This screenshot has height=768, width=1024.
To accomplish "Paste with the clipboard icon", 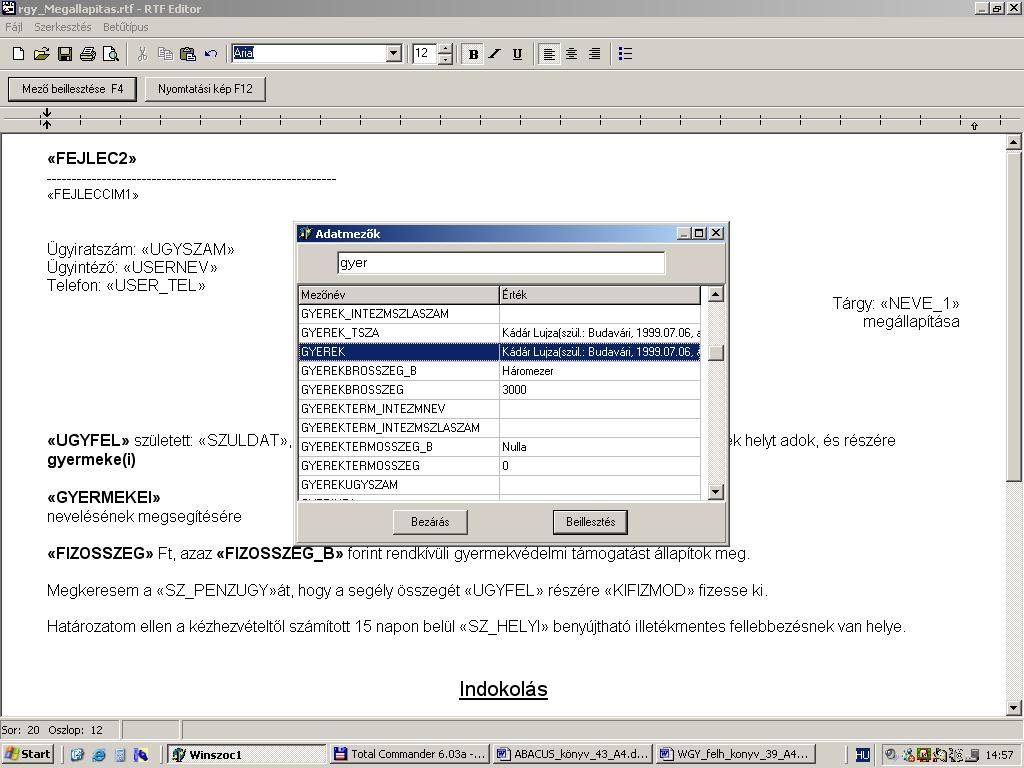I will click(x=188, y=54).
